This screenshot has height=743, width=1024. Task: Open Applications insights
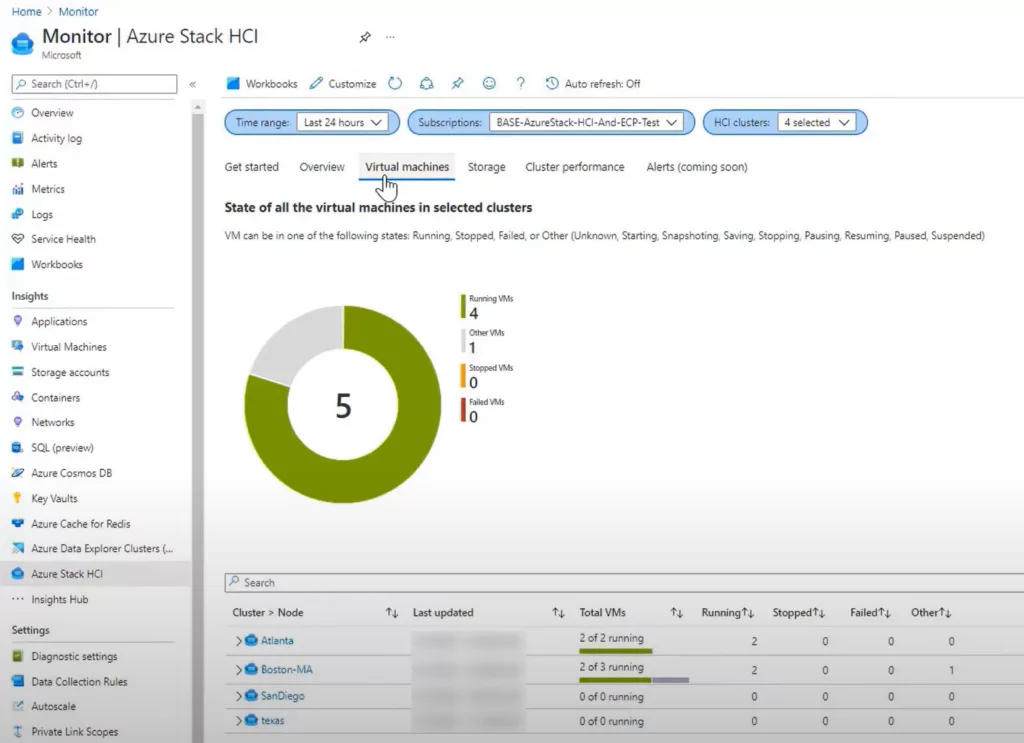click(59, 322)
